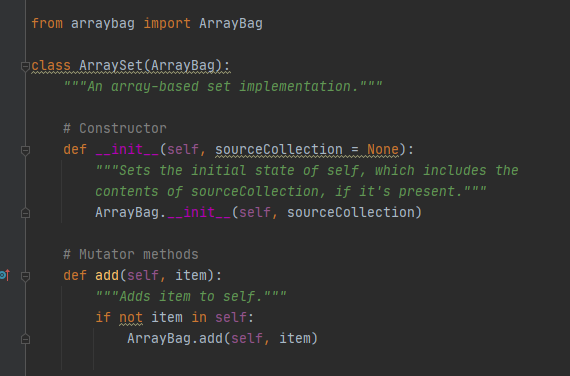The width and height of the screenshot is (570, 376).
Task: Click the underlined sourceCollection parameter in def line
Action: pos(278,149)
